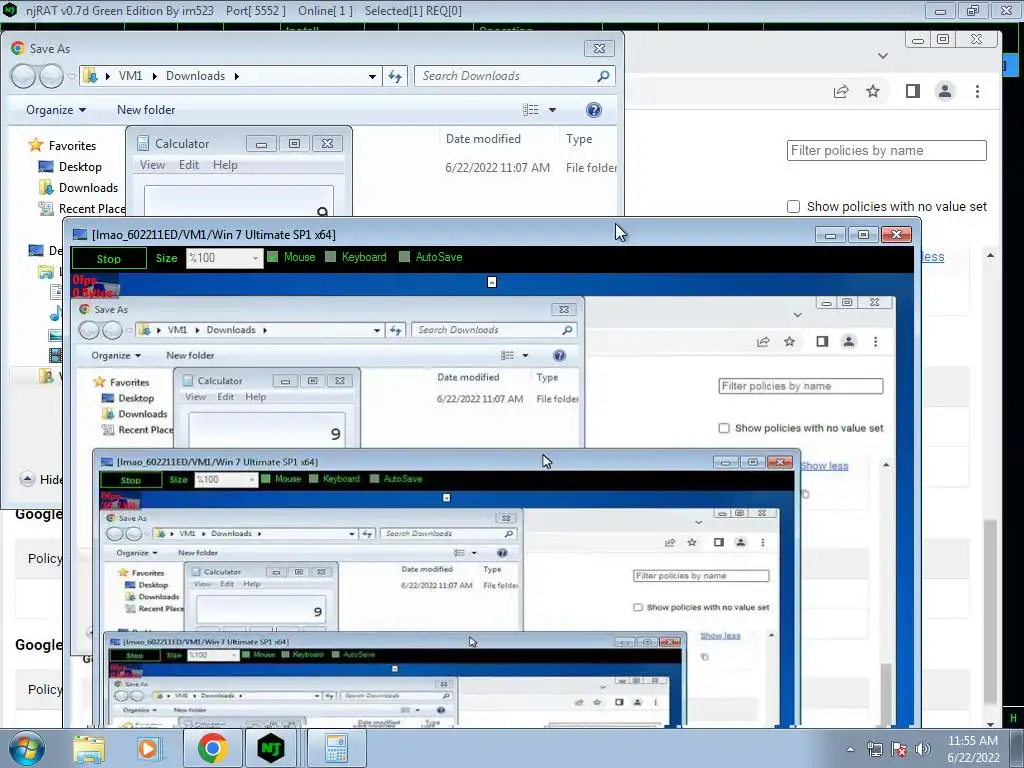This screenshot has height=768, width=1024.
Task: Open Calculator Help menu
Action: point(225,165)
